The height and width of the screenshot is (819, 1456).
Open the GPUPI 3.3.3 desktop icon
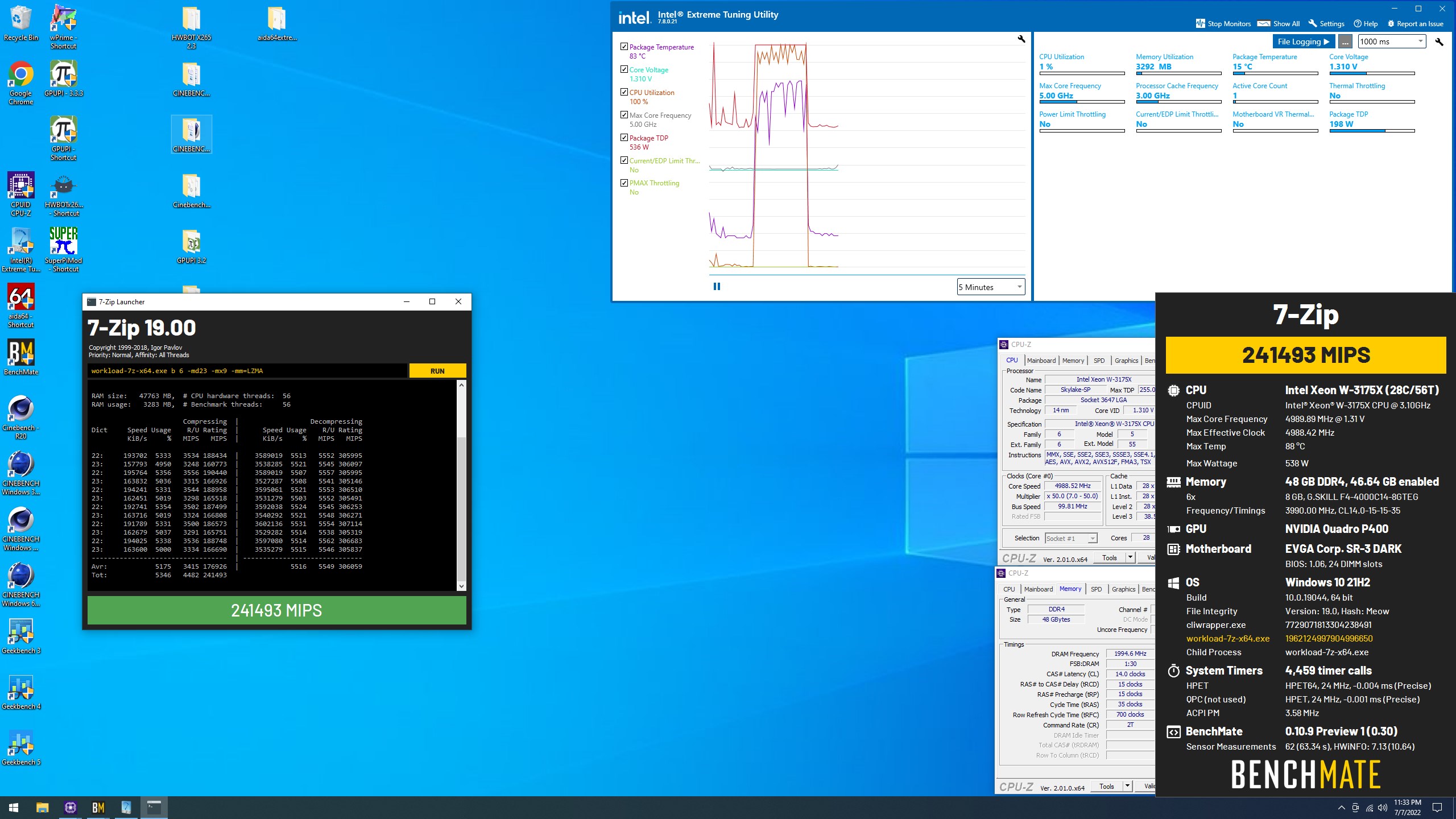pos(63,78)
